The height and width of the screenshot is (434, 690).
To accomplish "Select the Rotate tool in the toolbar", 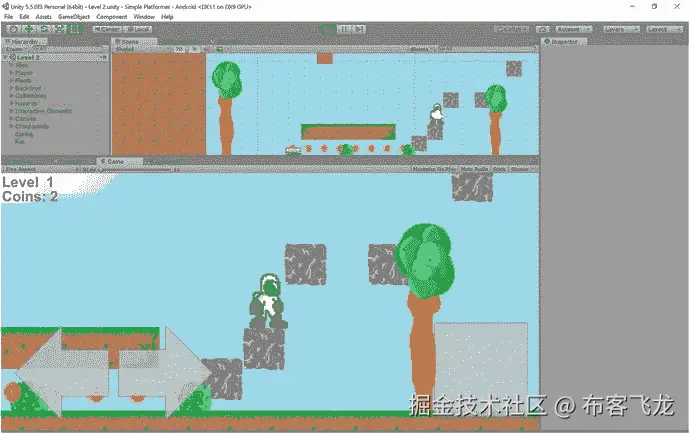I will tap(44, 29).
